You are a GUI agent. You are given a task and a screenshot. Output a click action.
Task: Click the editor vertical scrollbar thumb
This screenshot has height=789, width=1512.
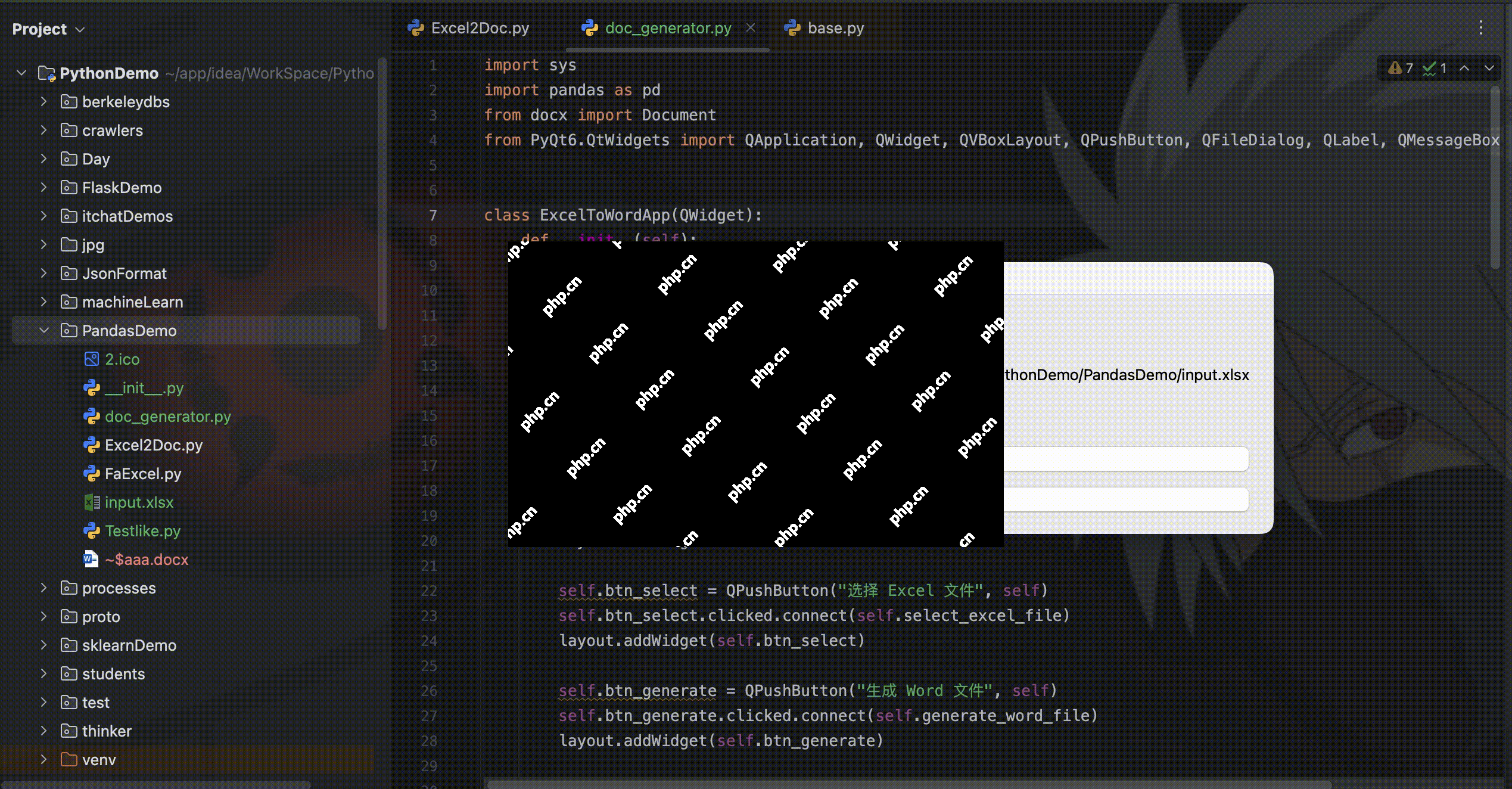[x=1495, y=177]
